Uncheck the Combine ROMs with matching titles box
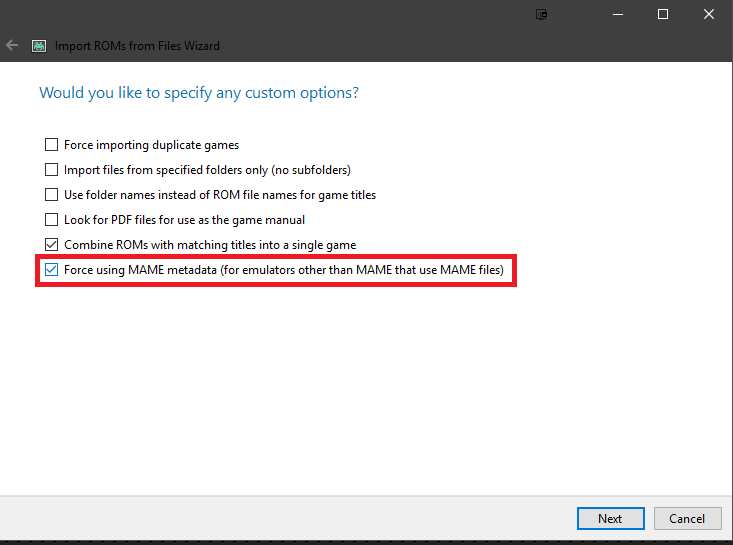Viewport: 733px width, 545px height. coord(51,244)
